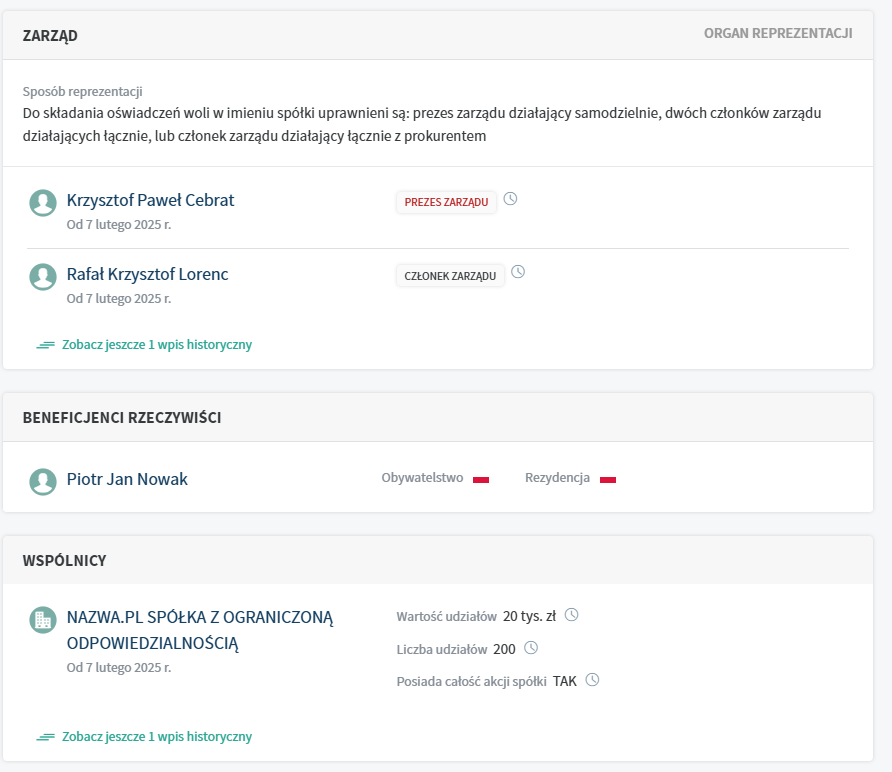
Task: Click the clock icon next to Wartość udziałów
Action: click(x=572, y=615)
